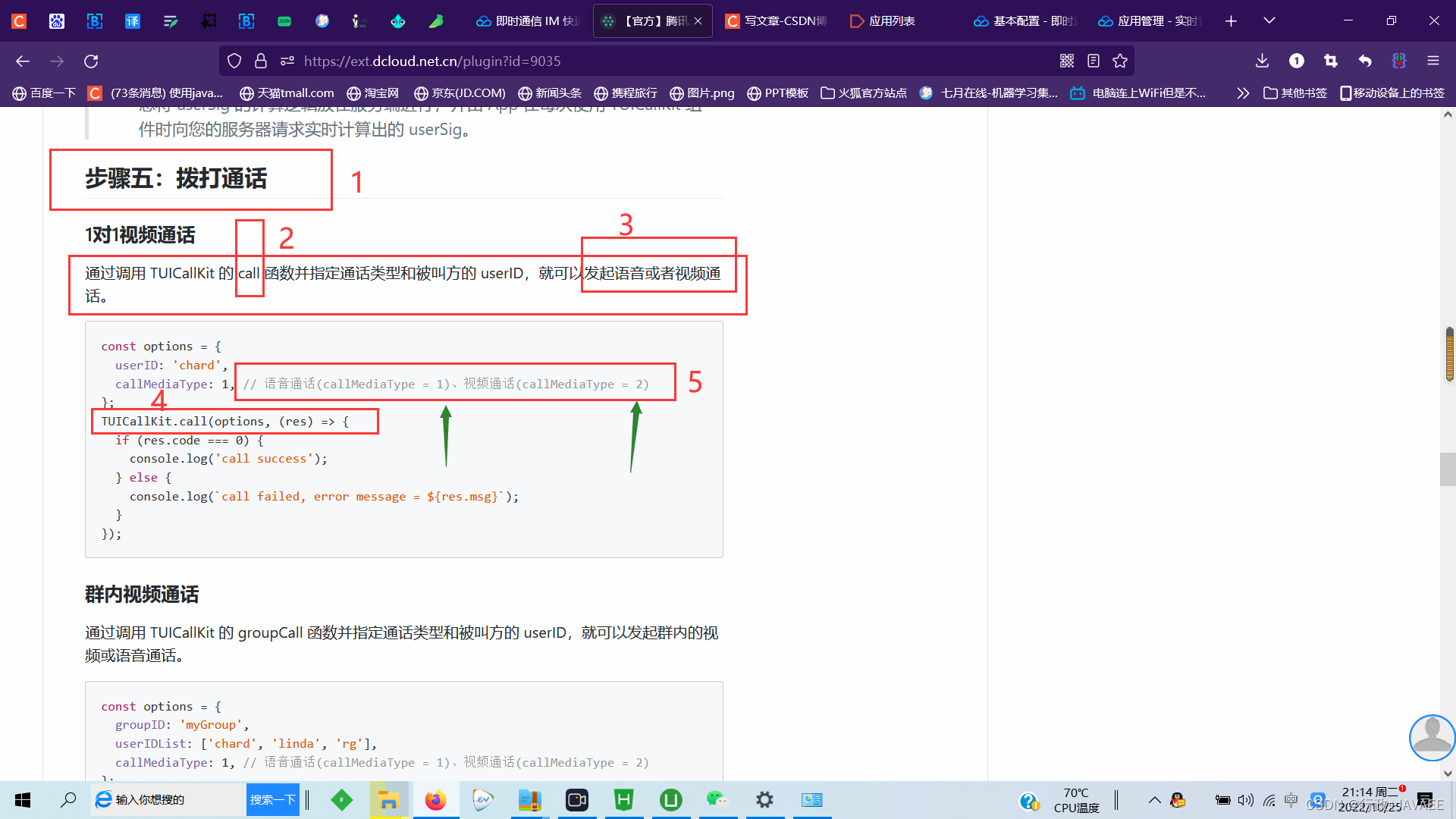
Task: Open 百度一下 bookmark
Action: pos(44,93)
